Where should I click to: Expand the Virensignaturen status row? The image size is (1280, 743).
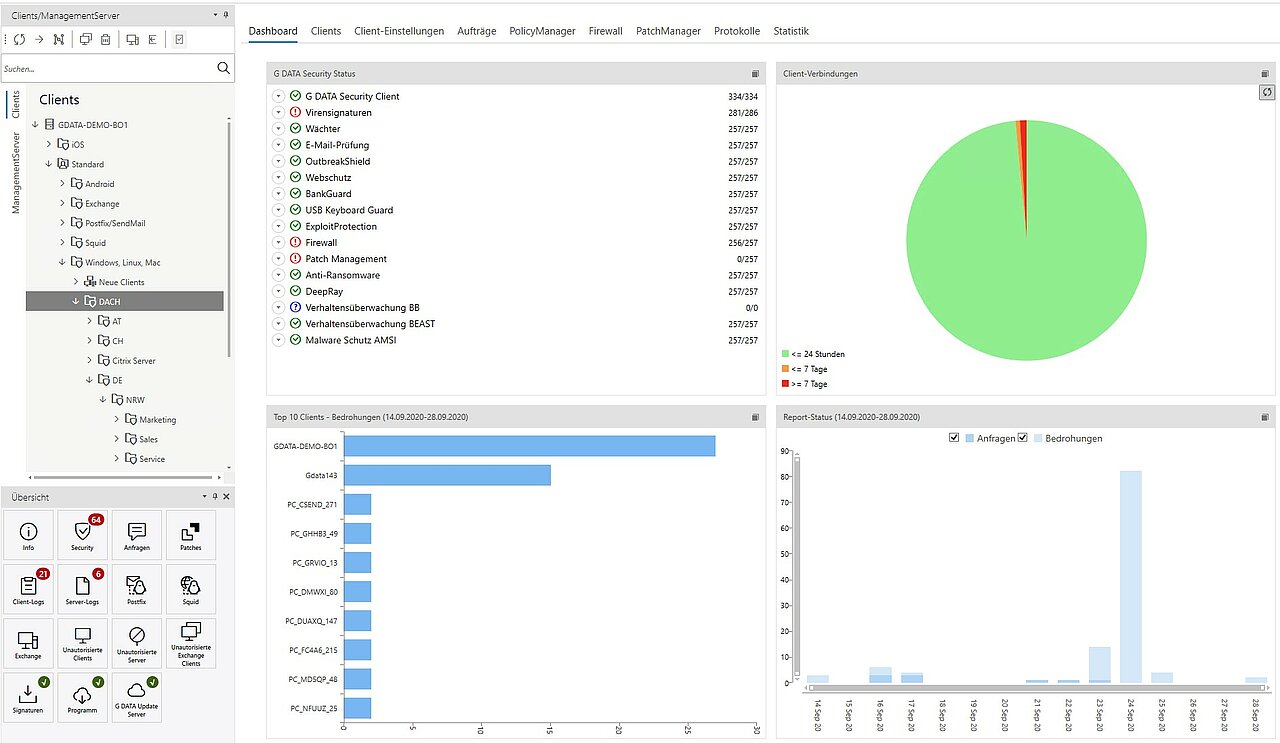(278, 113)
